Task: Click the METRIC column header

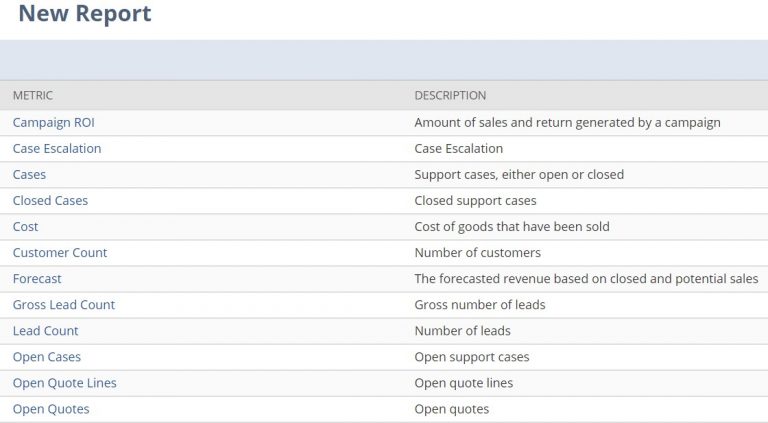Action: [32, 96]
